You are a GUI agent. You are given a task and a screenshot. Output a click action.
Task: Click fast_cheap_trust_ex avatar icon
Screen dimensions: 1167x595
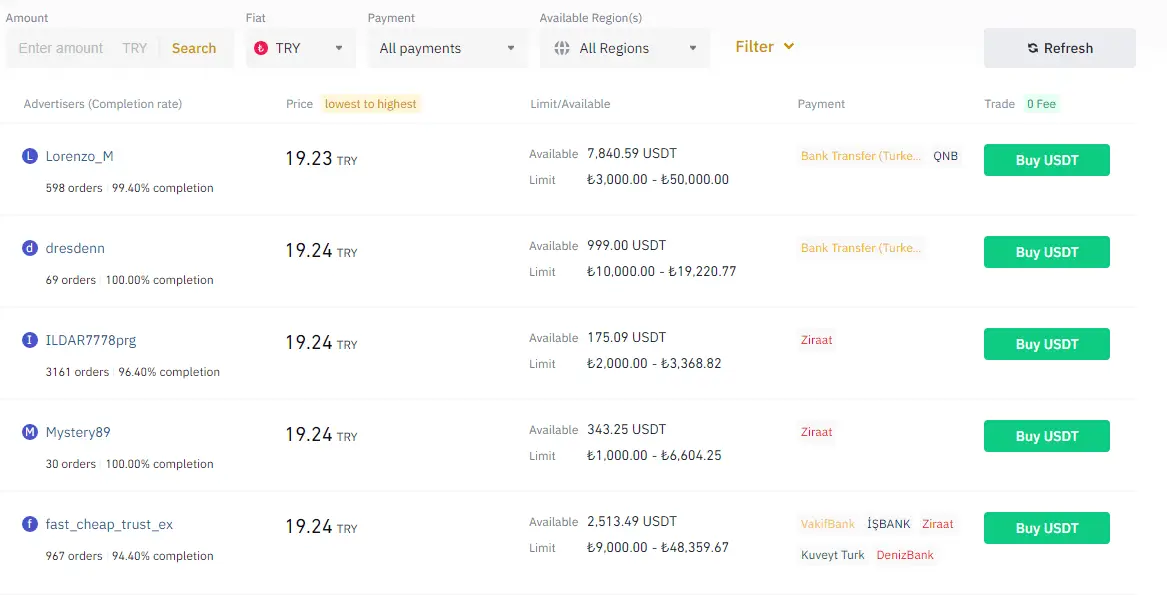point(30,524)
